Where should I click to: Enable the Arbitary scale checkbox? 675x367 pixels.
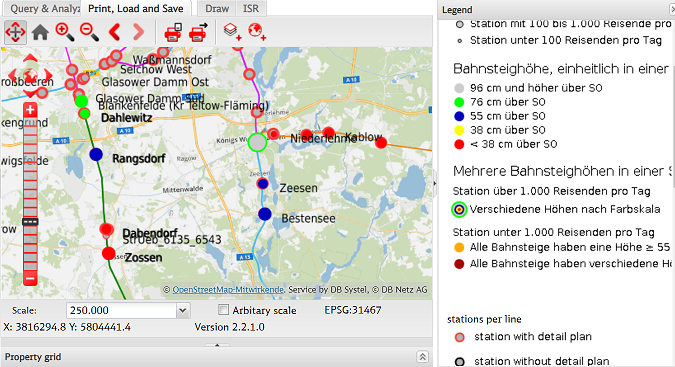(223, 310)
